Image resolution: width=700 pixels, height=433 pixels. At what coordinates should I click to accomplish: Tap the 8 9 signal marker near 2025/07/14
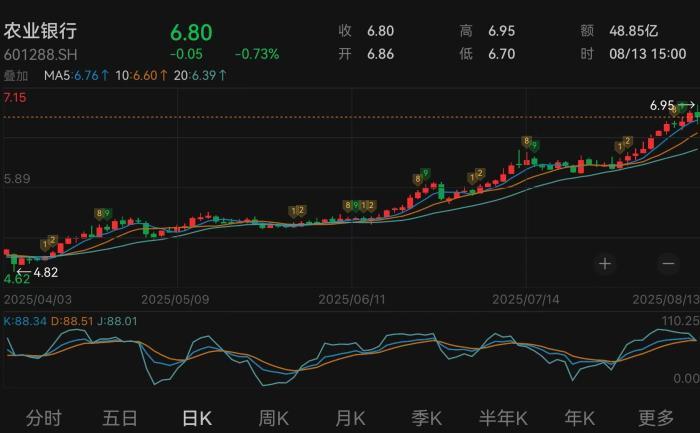530,143
